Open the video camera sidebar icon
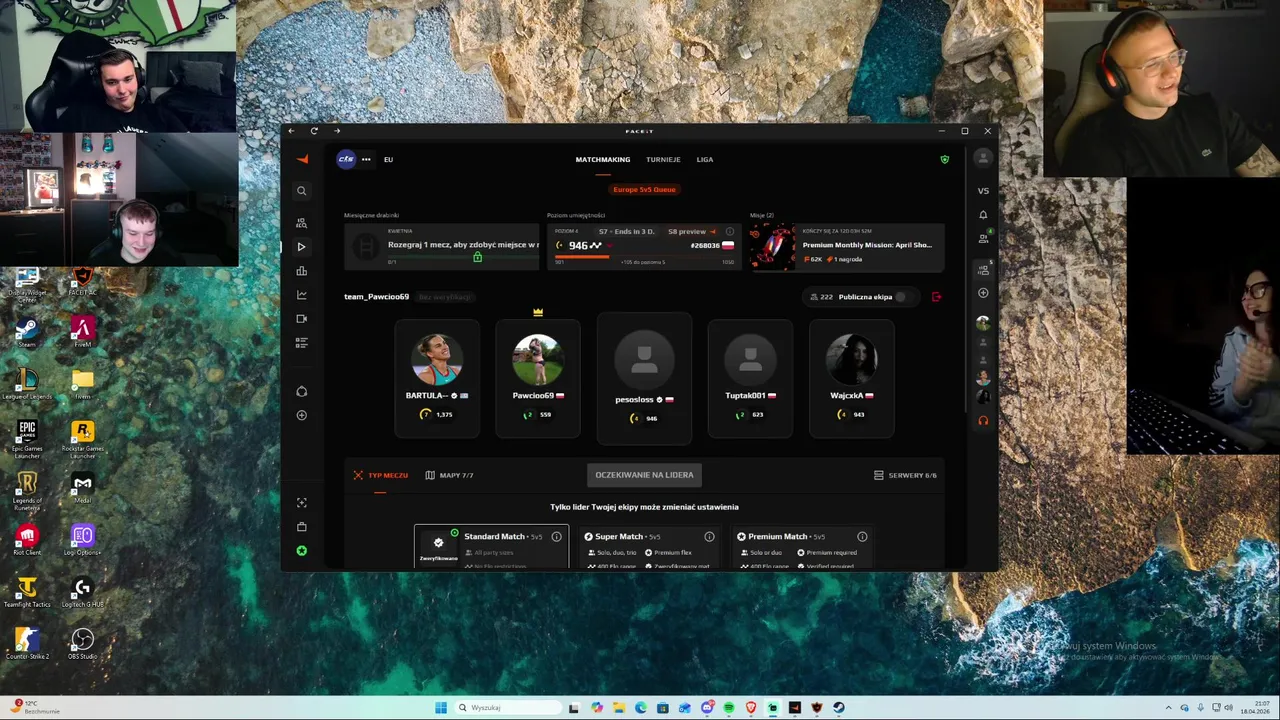 pos(301,319)
